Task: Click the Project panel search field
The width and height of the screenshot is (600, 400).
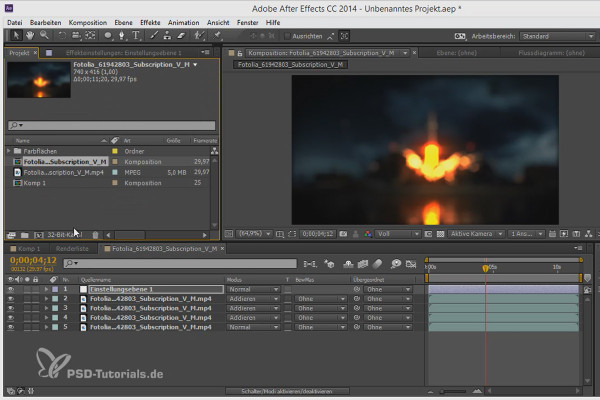Action: [x=112, y=125]
